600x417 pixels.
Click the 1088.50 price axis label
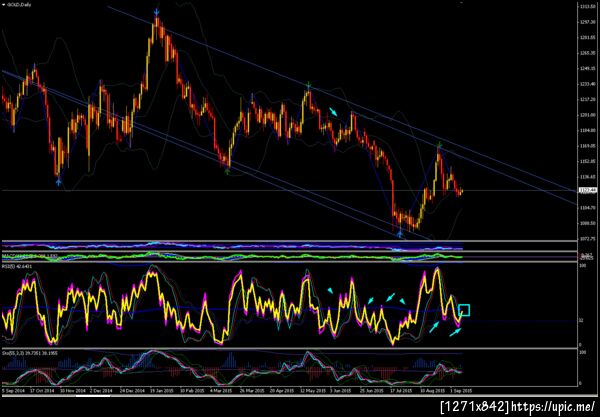click(588, 223)
